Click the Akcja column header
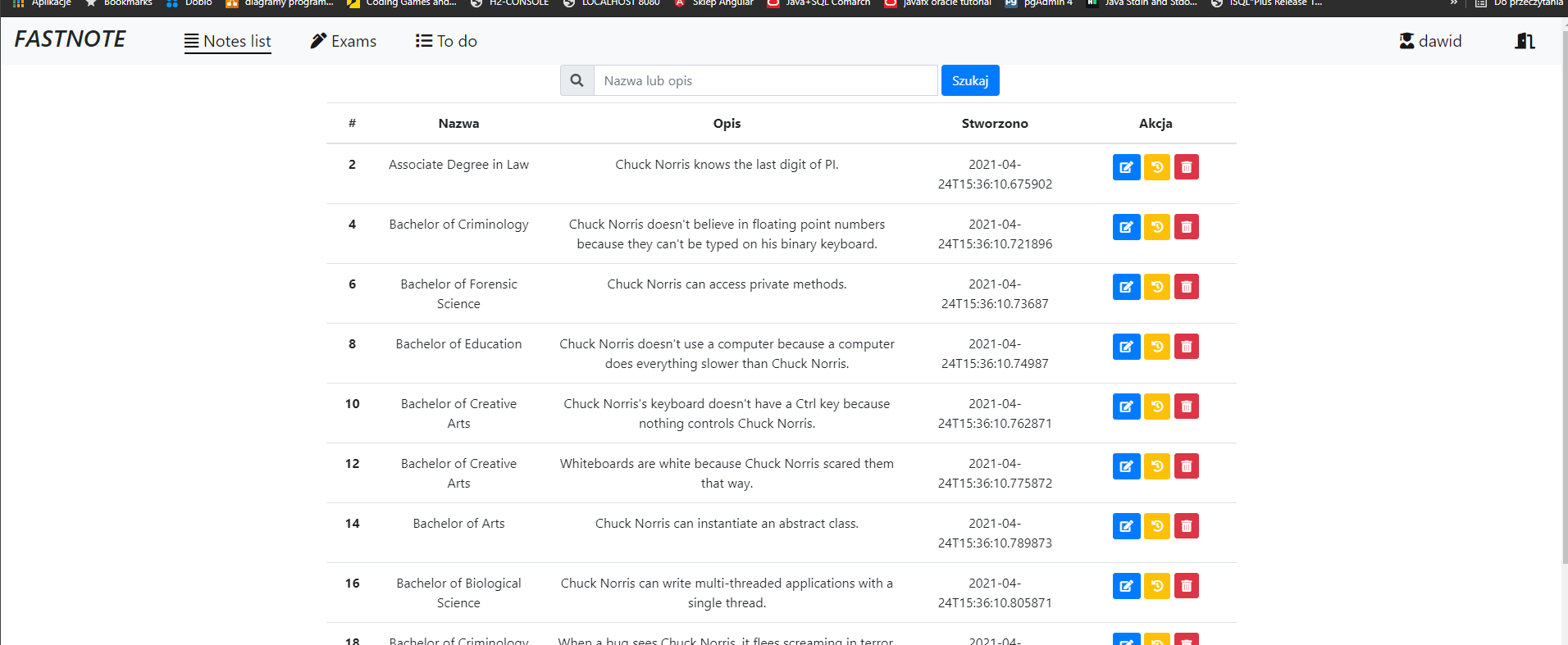This screenshot has width=1568, height=645. 1155,124
